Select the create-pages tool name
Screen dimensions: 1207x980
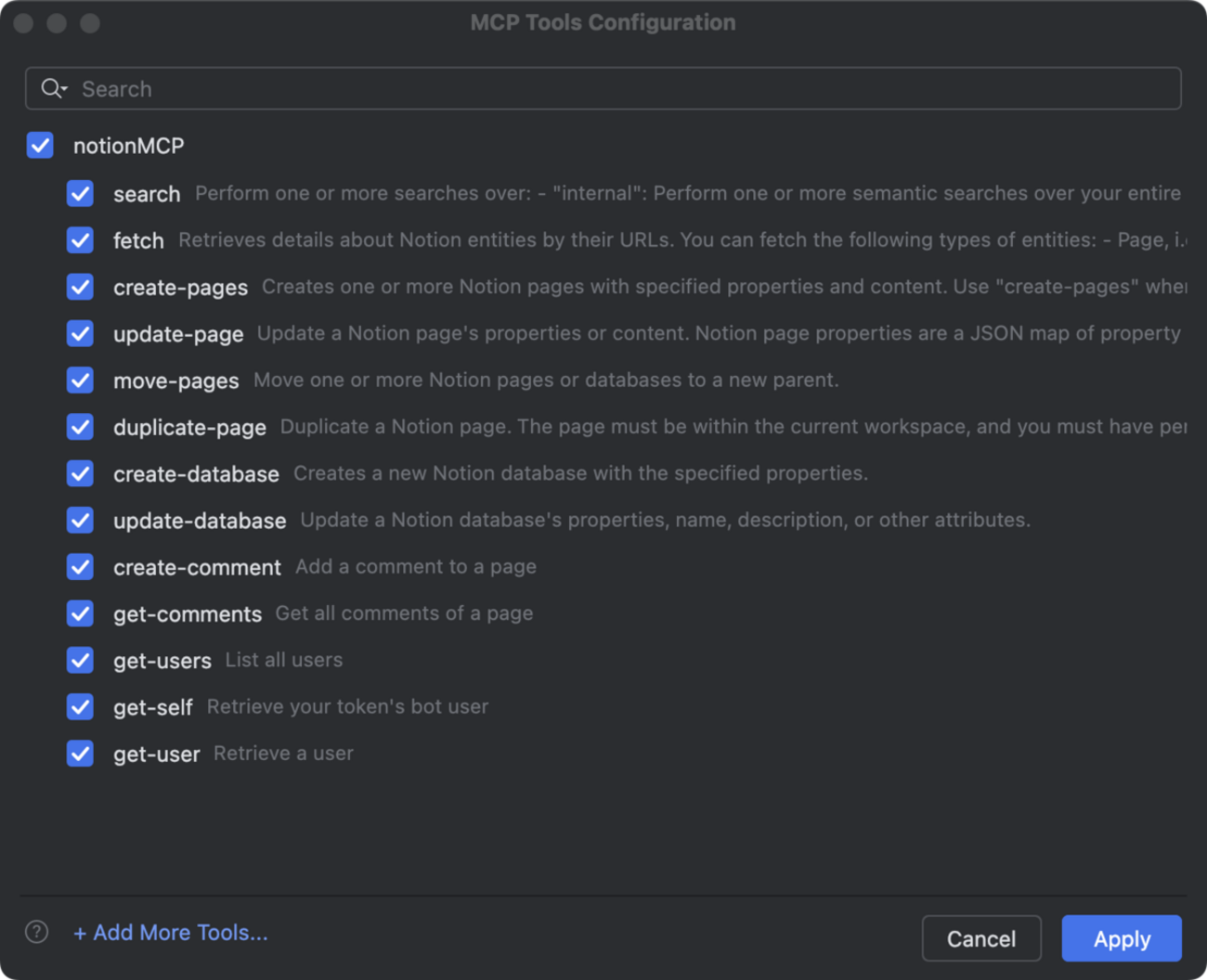180,288
